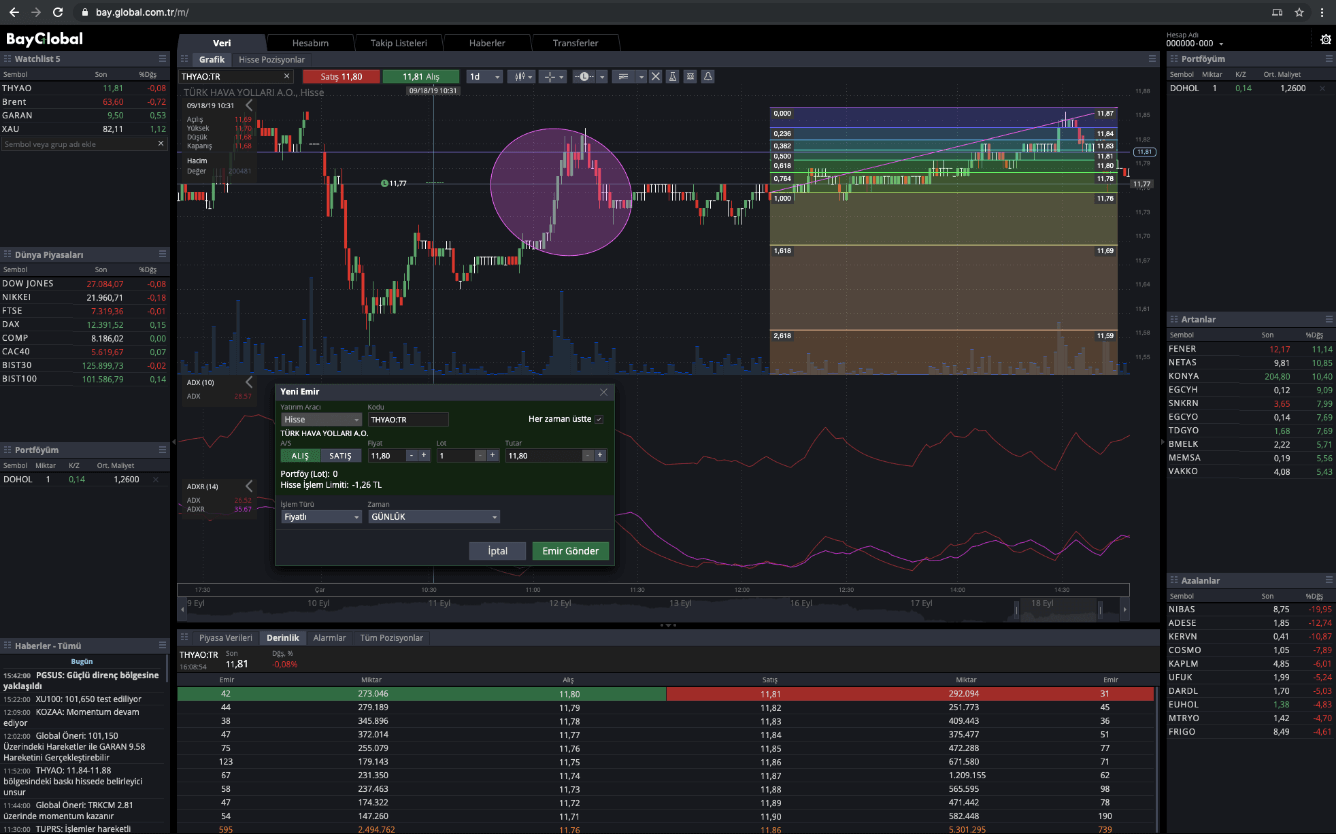Decrease Fiyat with the minus button
Viewport: 1336px width, 834px height.
pyautogui.click(x=411, y=455)
